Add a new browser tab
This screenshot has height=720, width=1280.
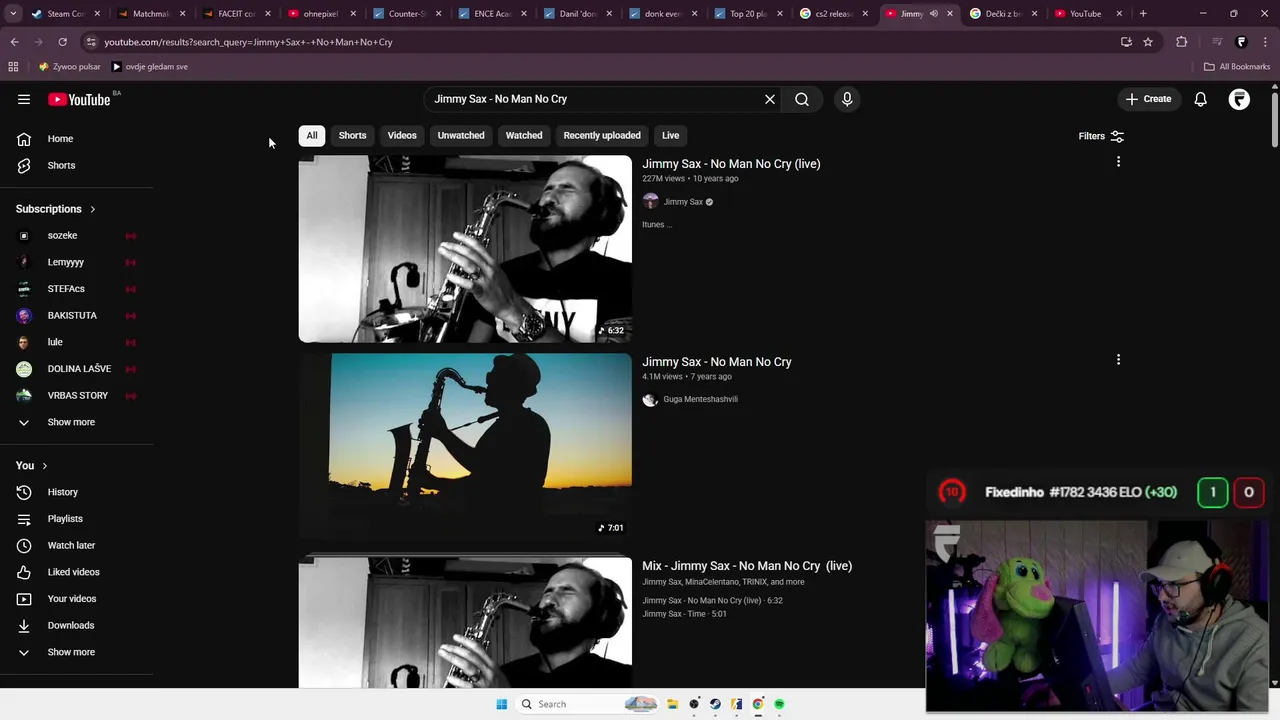[x=1143, y=14]
